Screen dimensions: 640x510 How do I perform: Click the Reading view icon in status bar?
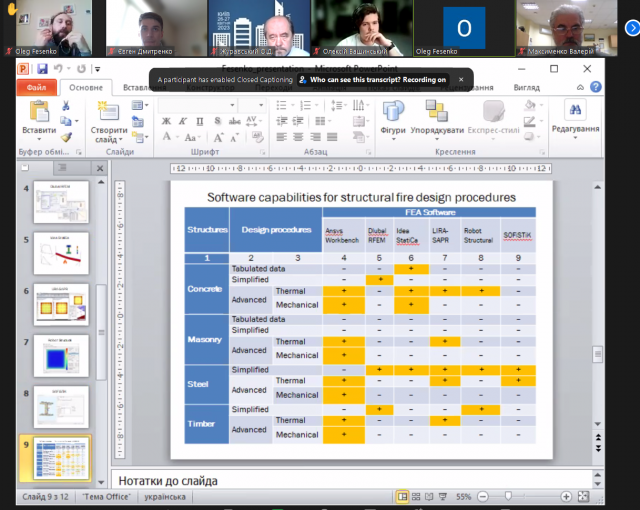(x=429, y=497)
